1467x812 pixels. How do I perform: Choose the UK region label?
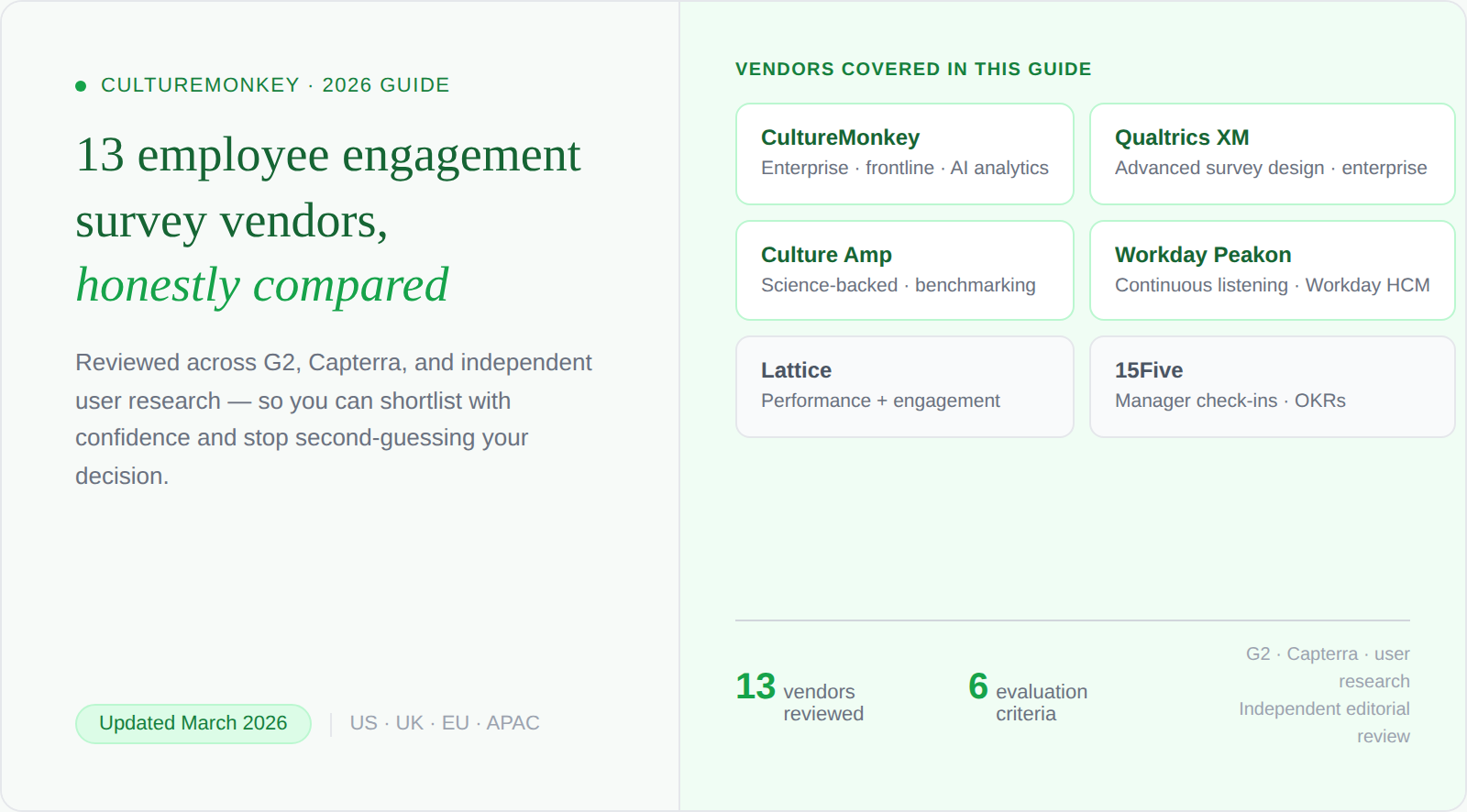pos(409,723)
